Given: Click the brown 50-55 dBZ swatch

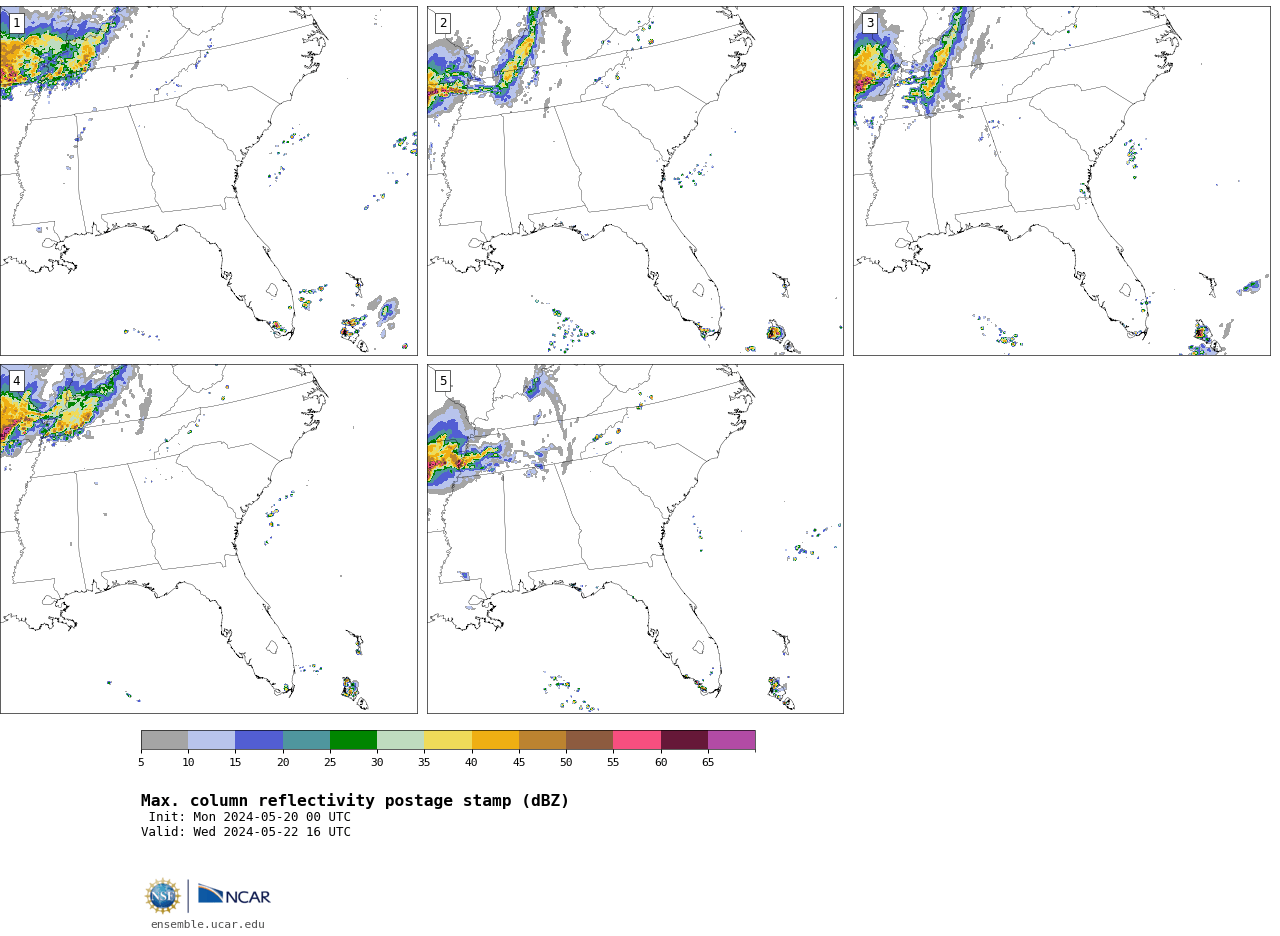Looking at the screenshot, I should 590,740.
